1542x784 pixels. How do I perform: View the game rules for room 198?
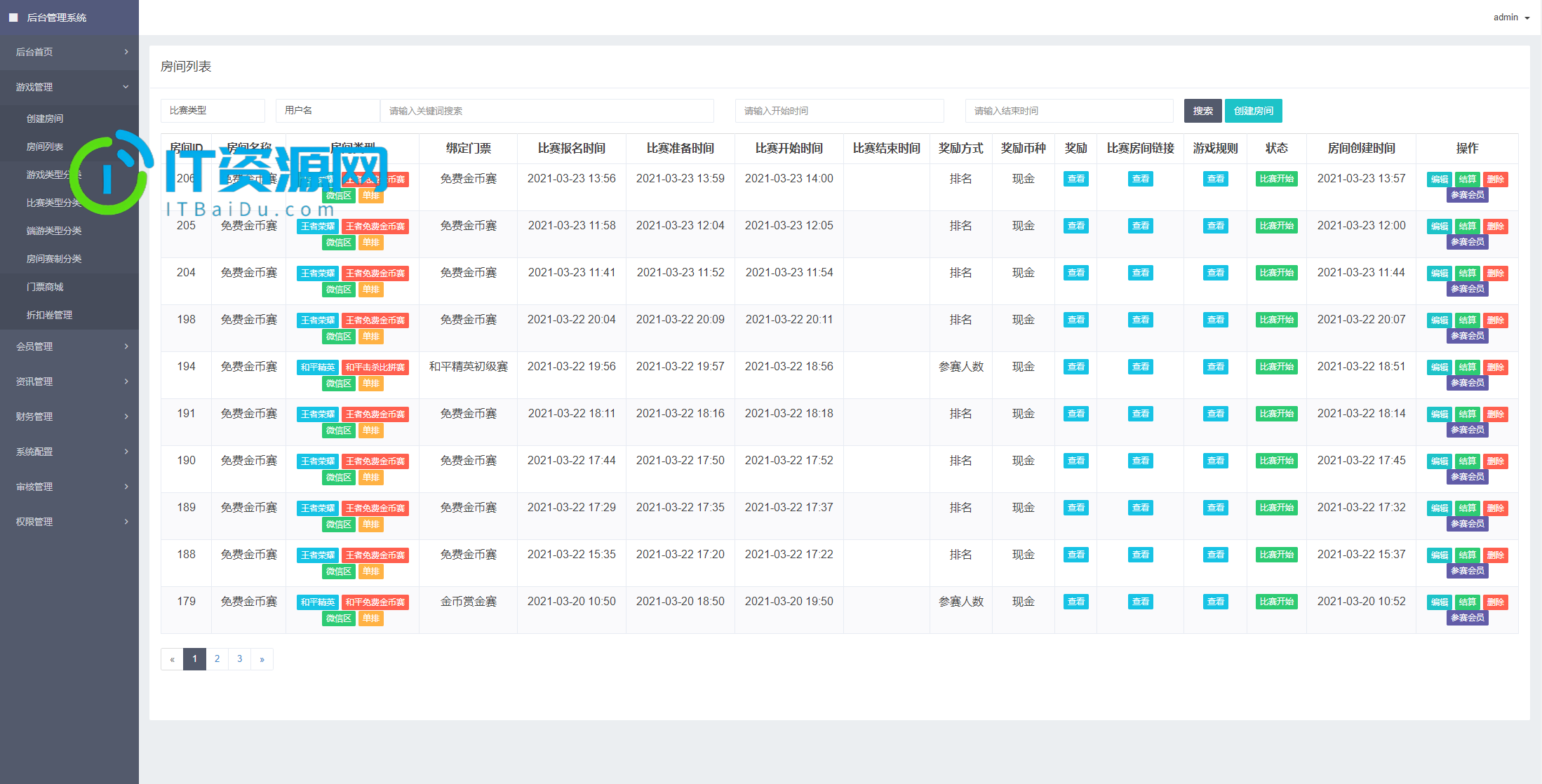(1215, 320)
